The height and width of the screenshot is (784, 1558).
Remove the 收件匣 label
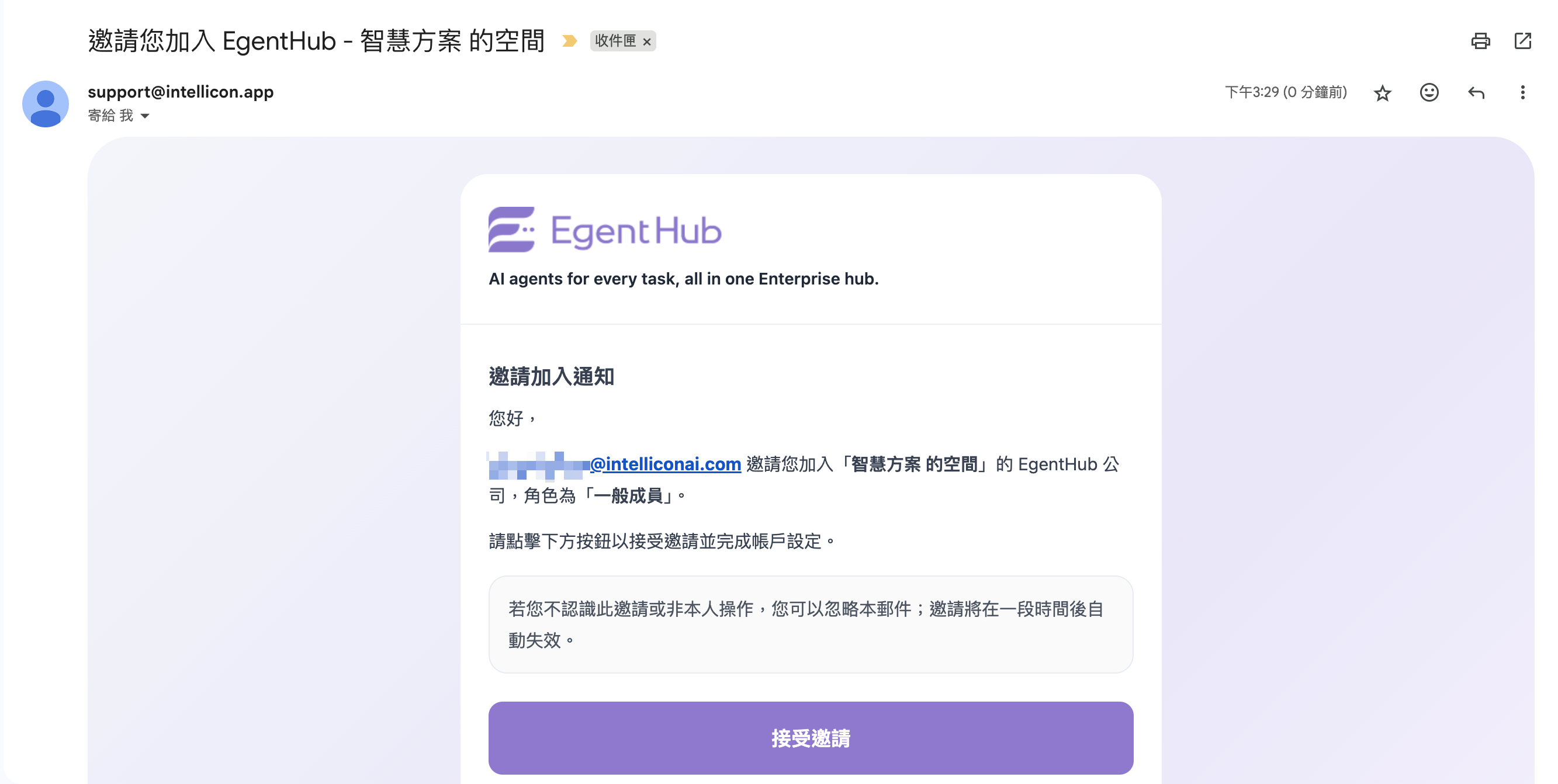click(646, 41)
